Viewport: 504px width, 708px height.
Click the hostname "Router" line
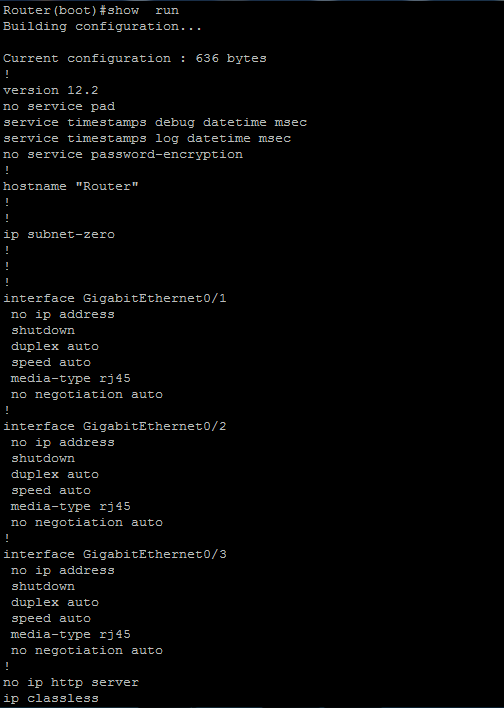pyautogui.click(x=71, y=186)
